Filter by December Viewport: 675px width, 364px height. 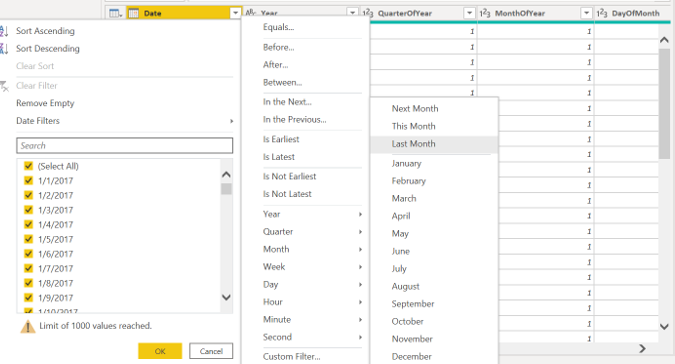pyautogui.click(x=412, y=357)
